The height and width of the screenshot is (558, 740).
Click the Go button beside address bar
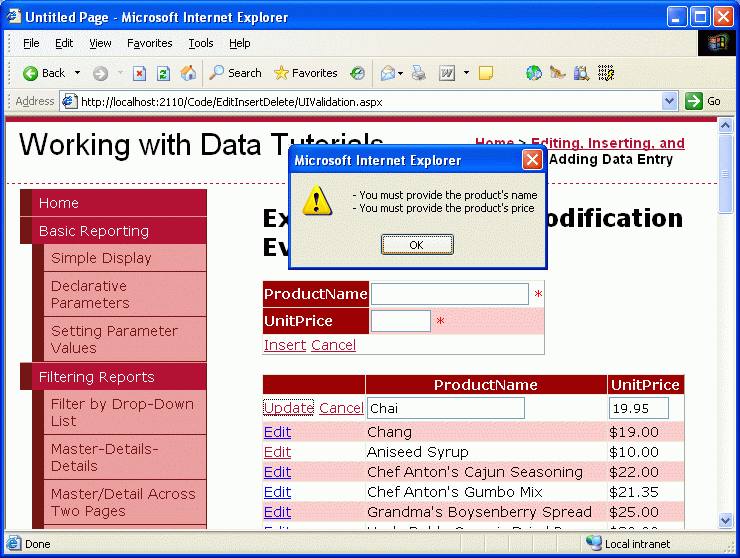[x=704, y=101]
